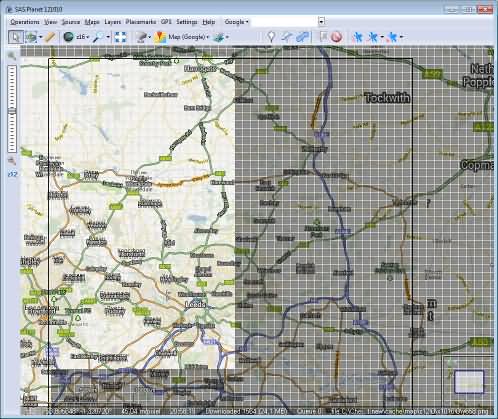Viewport: 498px width, 419px height.
Task: Open the selection tool dropdown arrow
Action: 41,37
